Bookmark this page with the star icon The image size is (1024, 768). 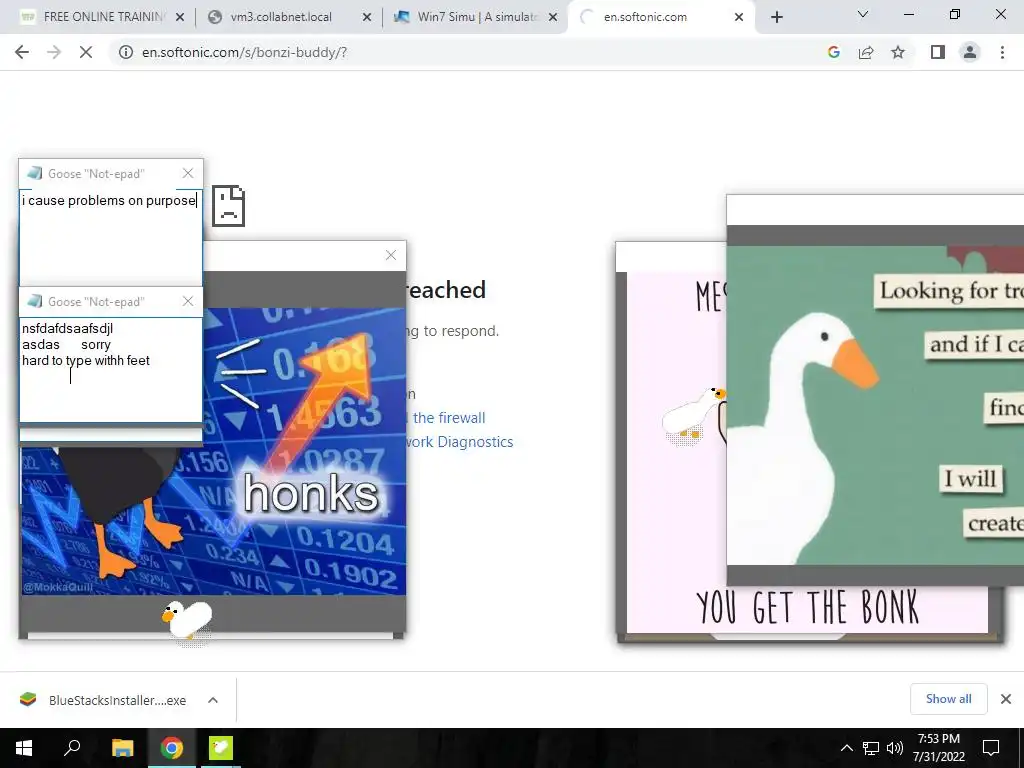(x=898, y=52)
